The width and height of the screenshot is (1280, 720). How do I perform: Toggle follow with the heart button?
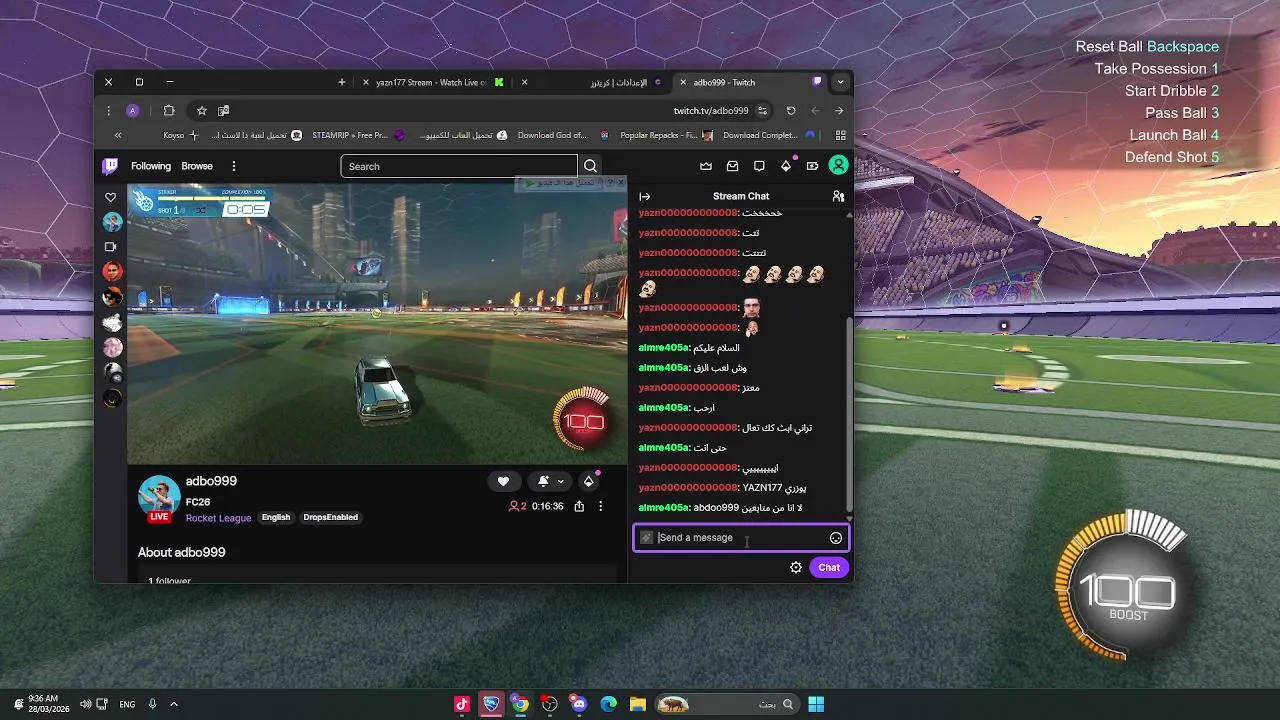click(503, 481)
